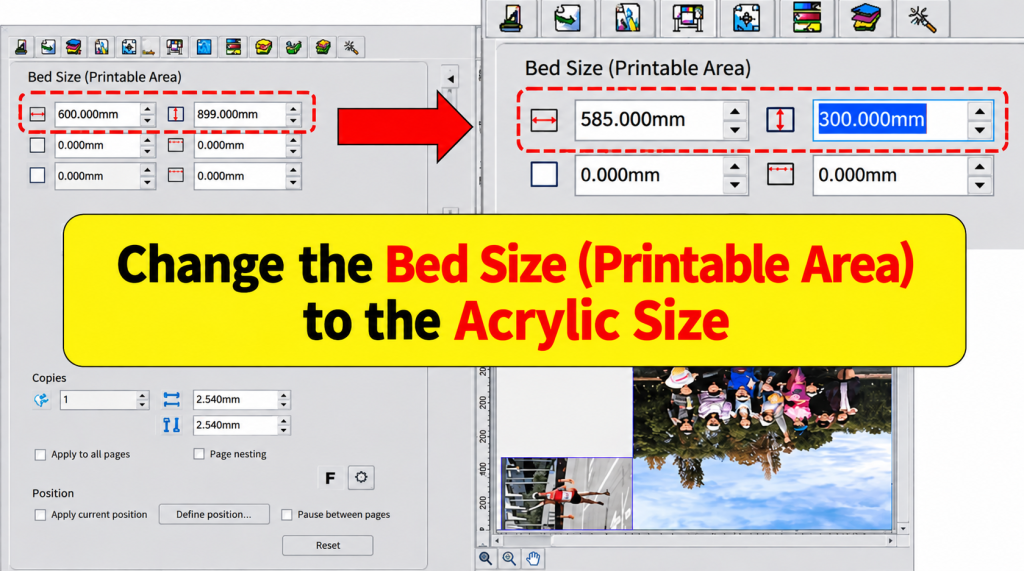
Task: Open the magic wand tab in left panel toolbar
Action: click(x=351, y=47)
